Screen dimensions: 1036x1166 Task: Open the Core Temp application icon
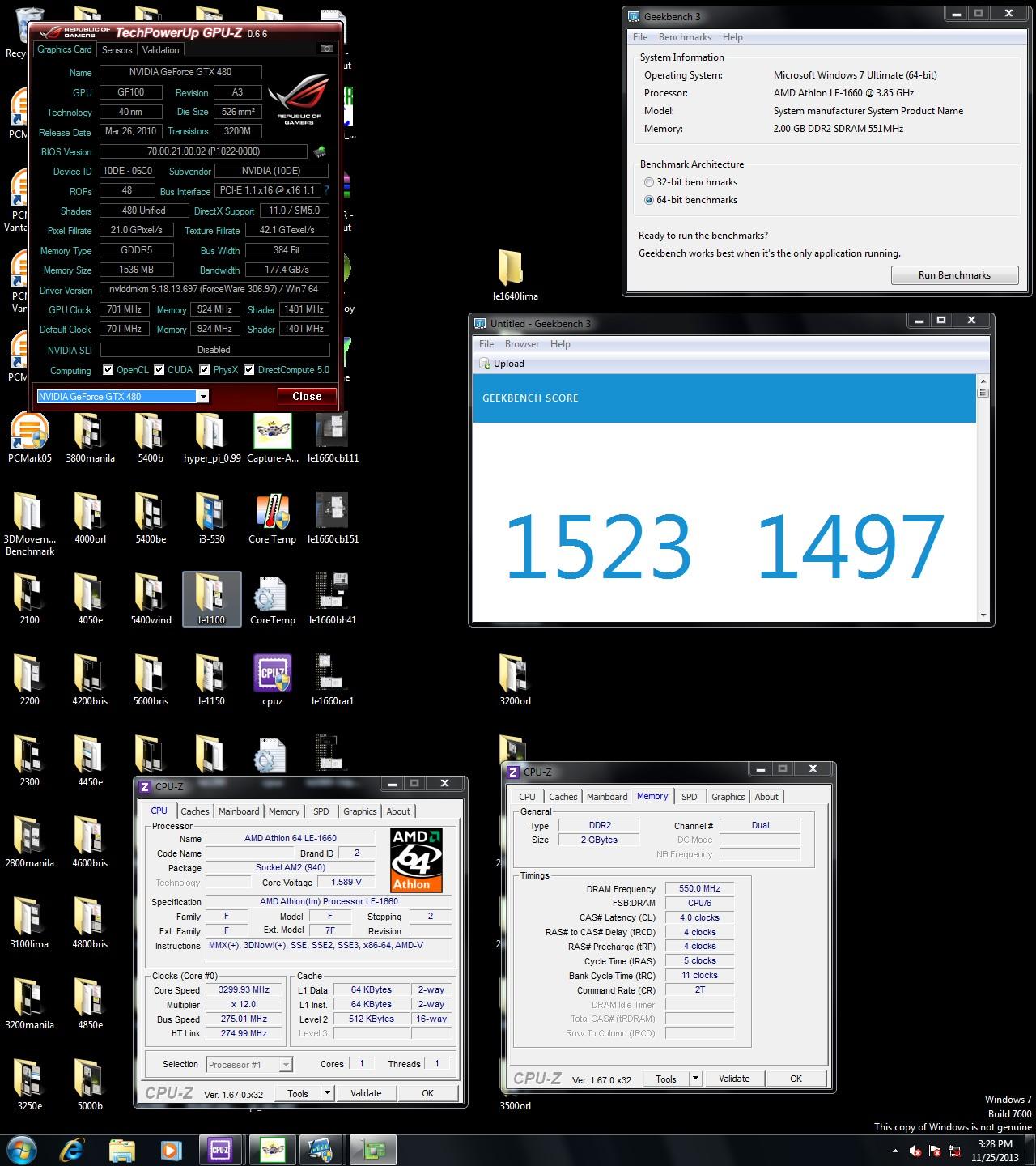click(272, 519)
